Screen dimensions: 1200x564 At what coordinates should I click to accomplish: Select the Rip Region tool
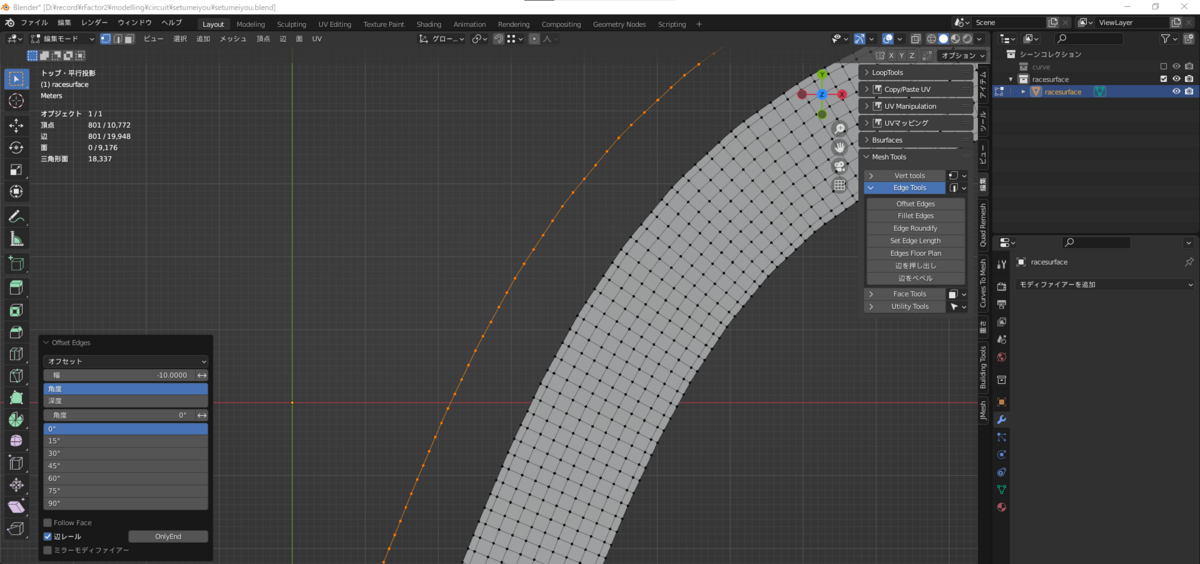pyautogui.click(x=17, y=529)
